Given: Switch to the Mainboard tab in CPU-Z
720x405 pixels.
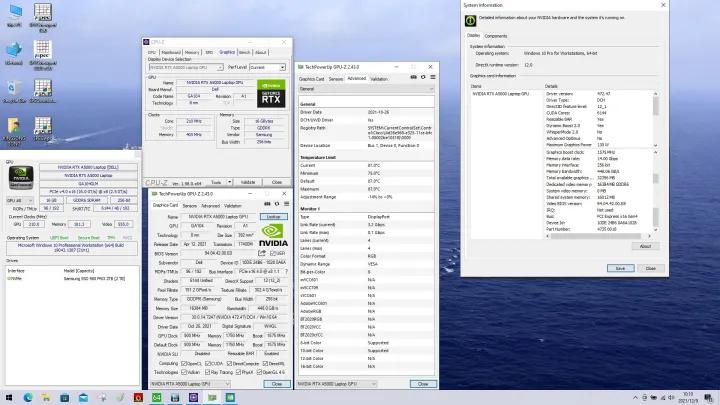Looking at the screenshot, I should [171, 52].
